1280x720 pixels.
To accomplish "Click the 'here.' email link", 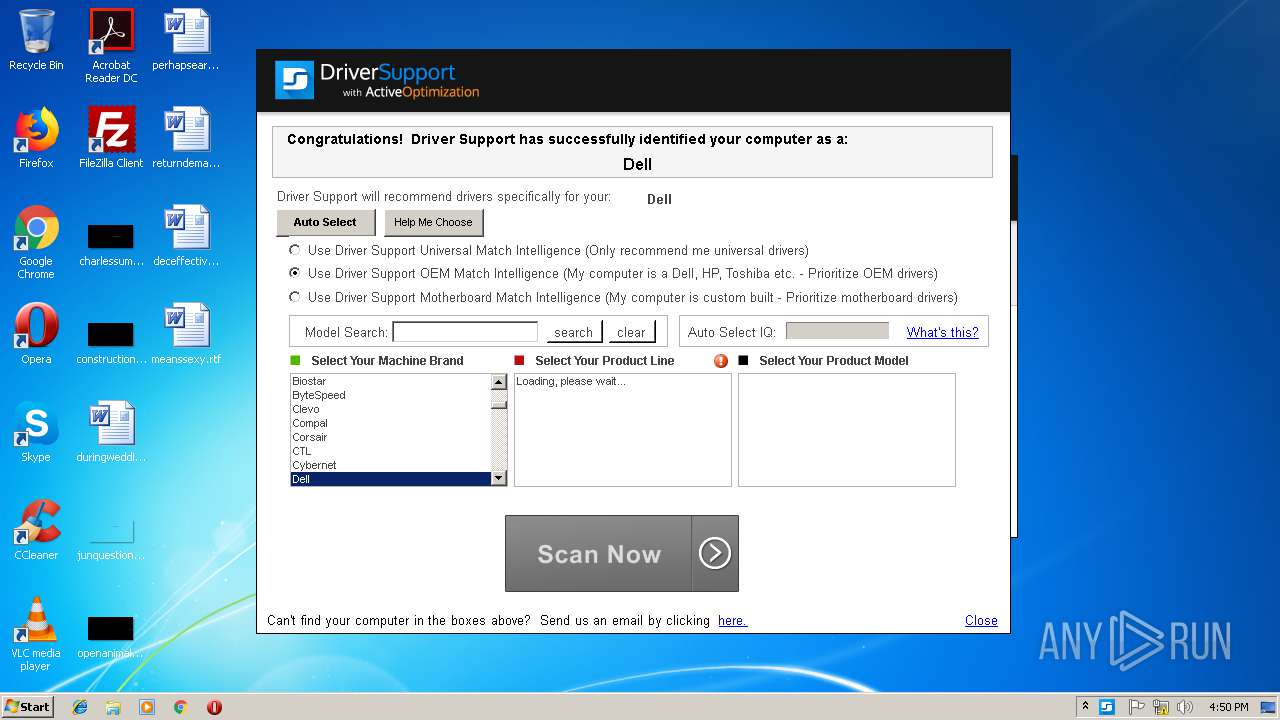I will (732, 621).
